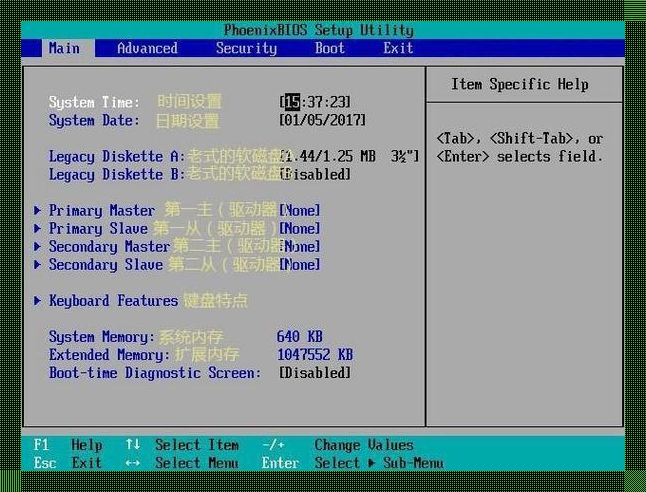Screen dimensions: 646x492
Task: Expand Keyboard Features arrow
Action: click(x=37, y=300)
